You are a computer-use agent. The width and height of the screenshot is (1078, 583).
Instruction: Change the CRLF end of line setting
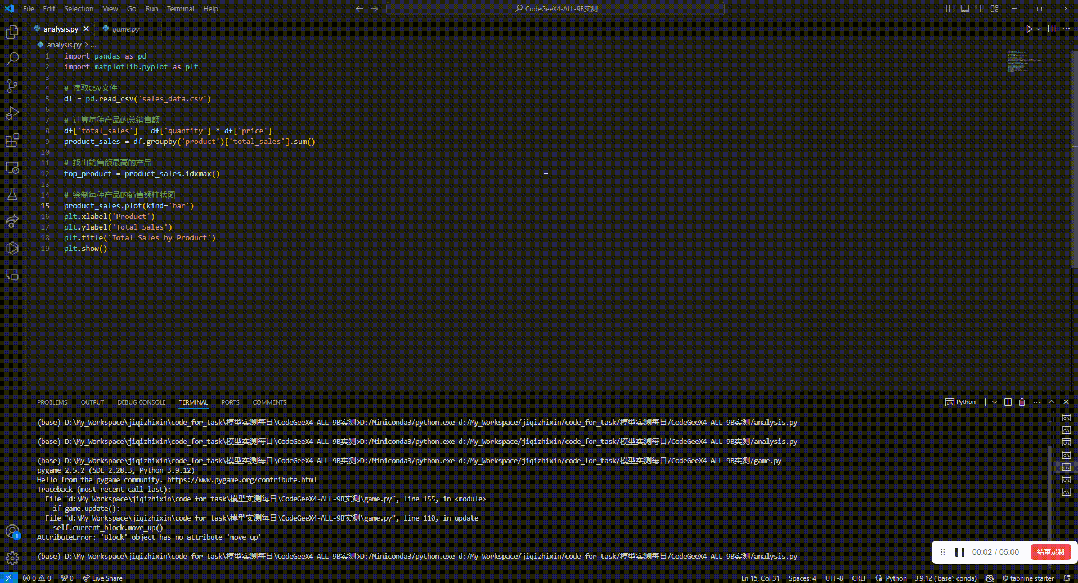(x=859, y=578)
